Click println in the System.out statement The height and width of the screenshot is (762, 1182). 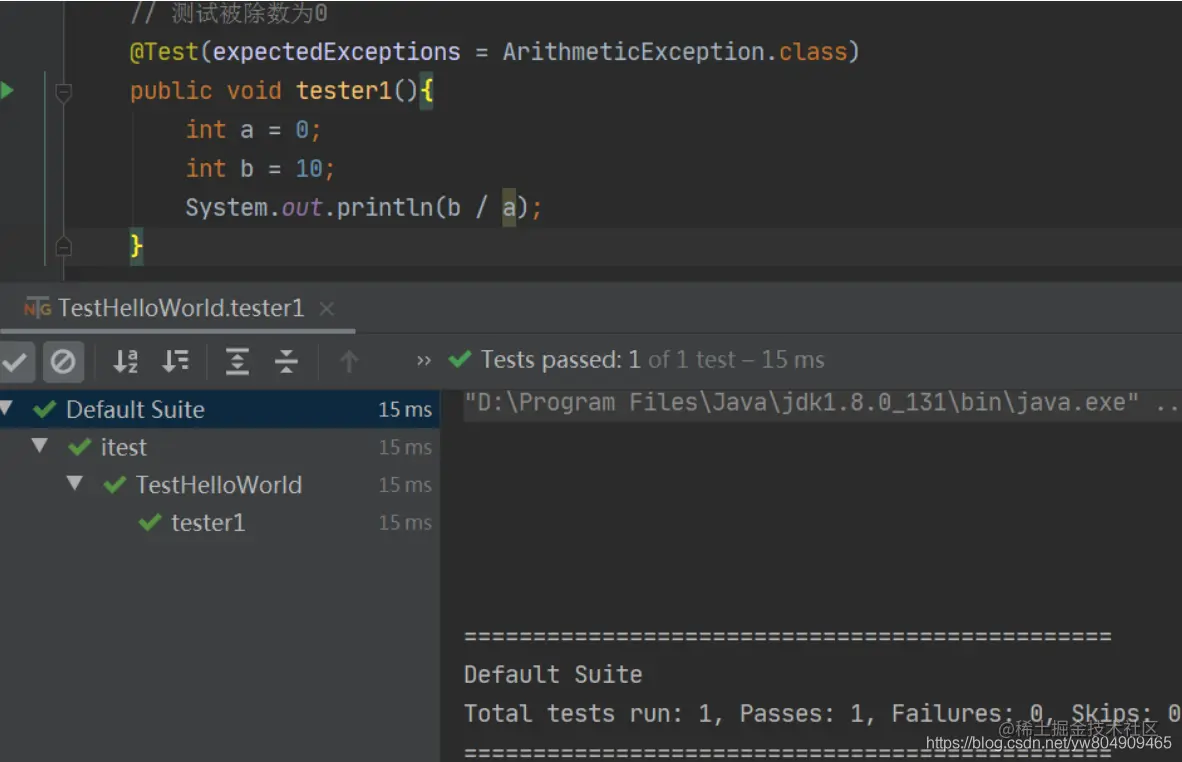pos(384,207)
